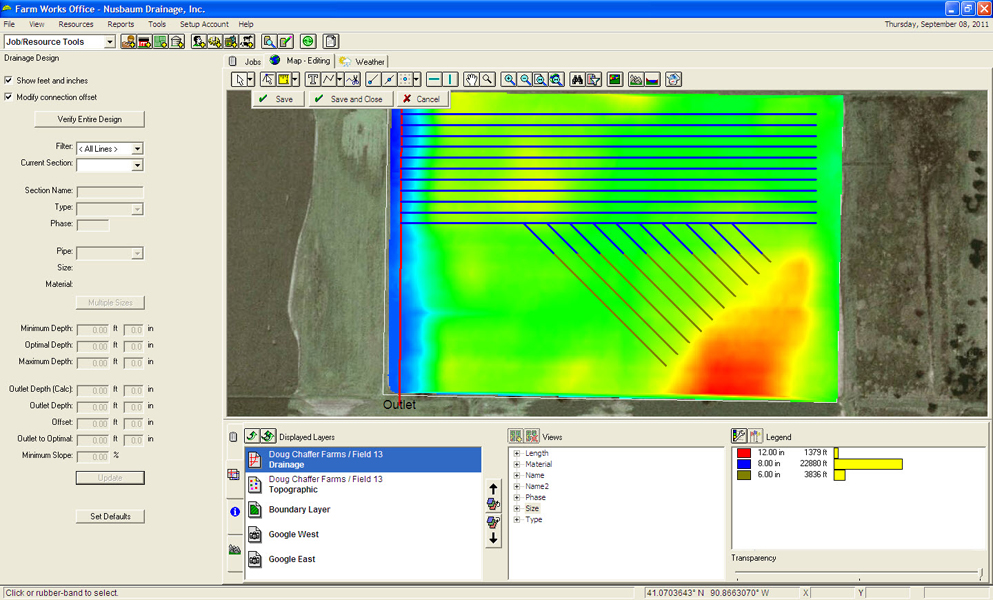Click Verify Entire Design button
This screenshot has height=600, width=993.
[89, 119]
